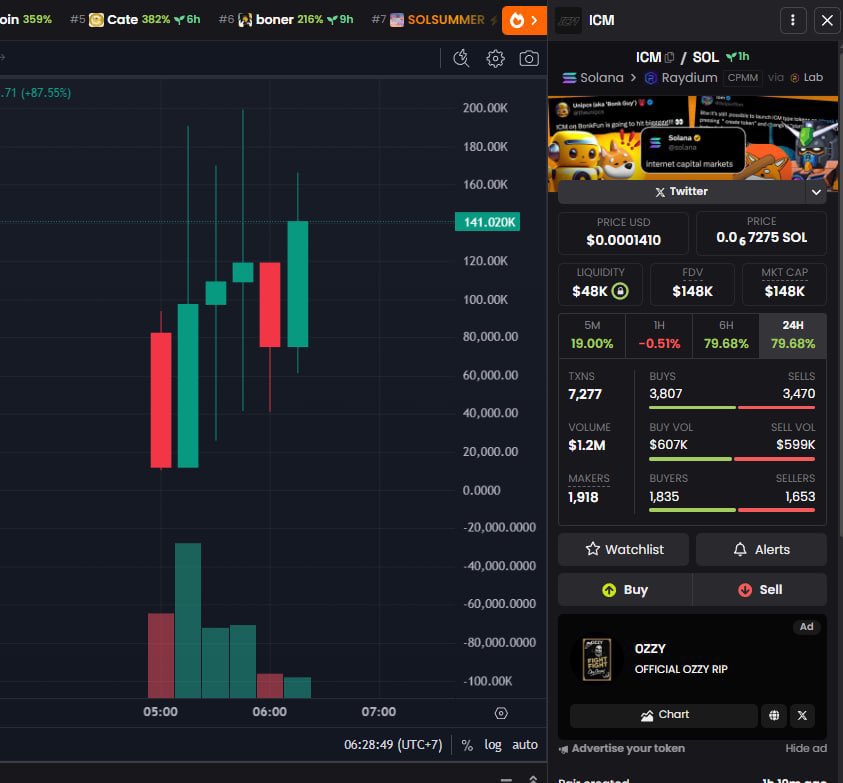Click the liquidity lock icon

click(x=620, y=291)
